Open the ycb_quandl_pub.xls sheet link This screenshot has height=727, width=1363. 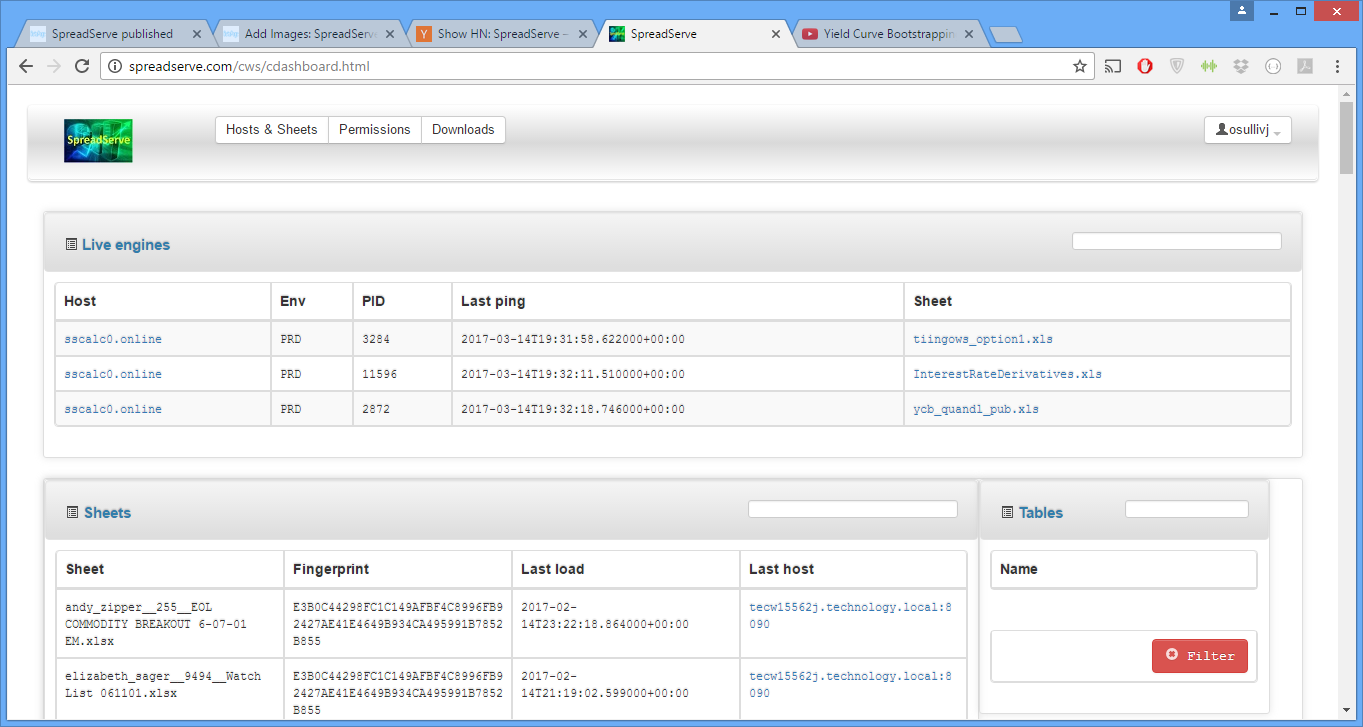[976, 409]
